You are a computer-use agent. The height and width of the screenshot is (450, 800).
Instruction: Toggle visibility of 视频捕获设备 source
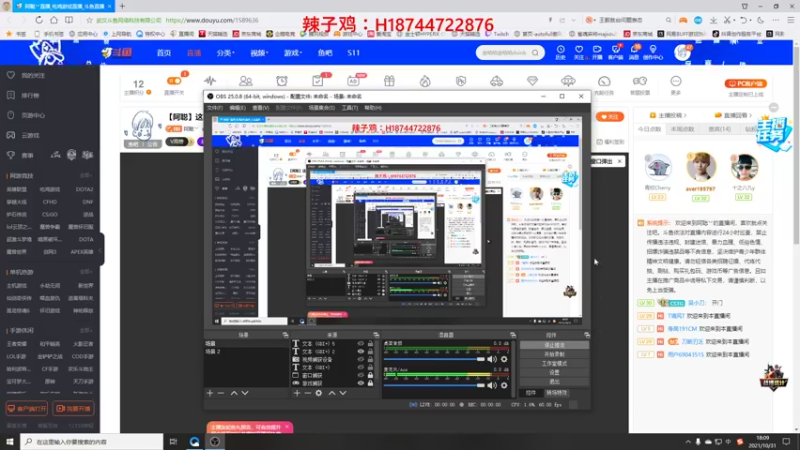tap(361, 359)
